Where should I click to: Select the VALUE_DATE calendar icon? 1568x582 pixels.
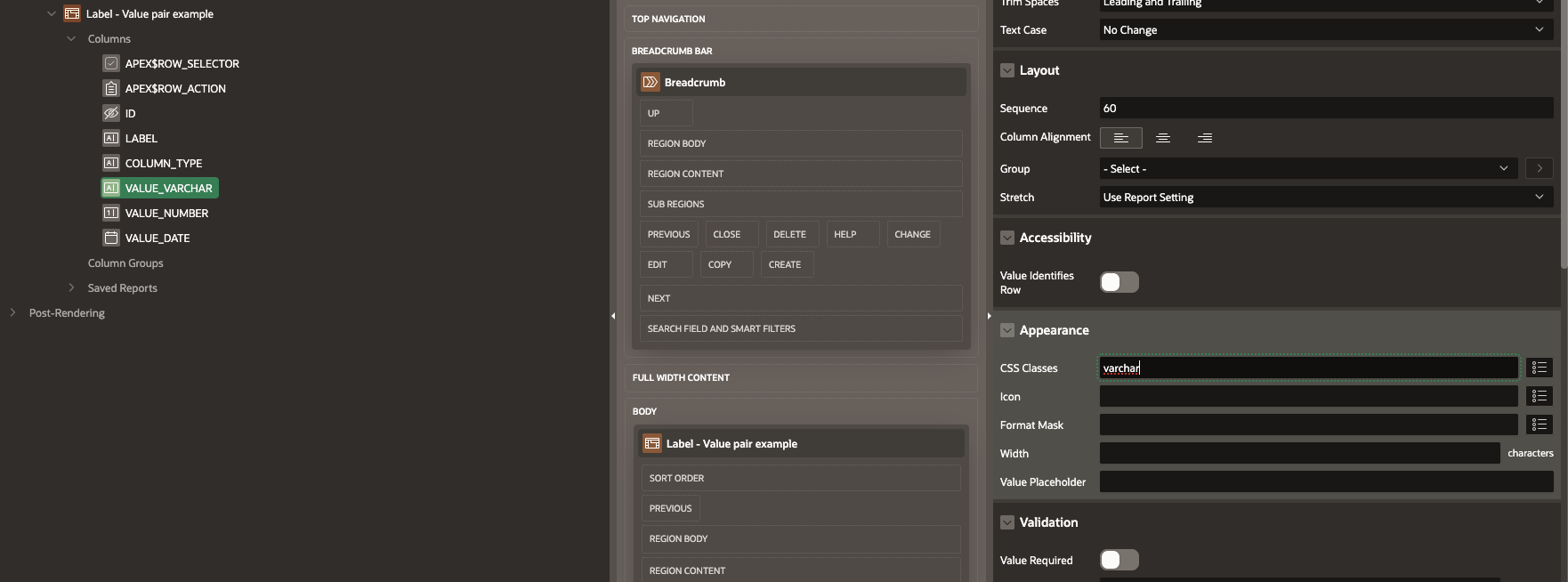110,238
